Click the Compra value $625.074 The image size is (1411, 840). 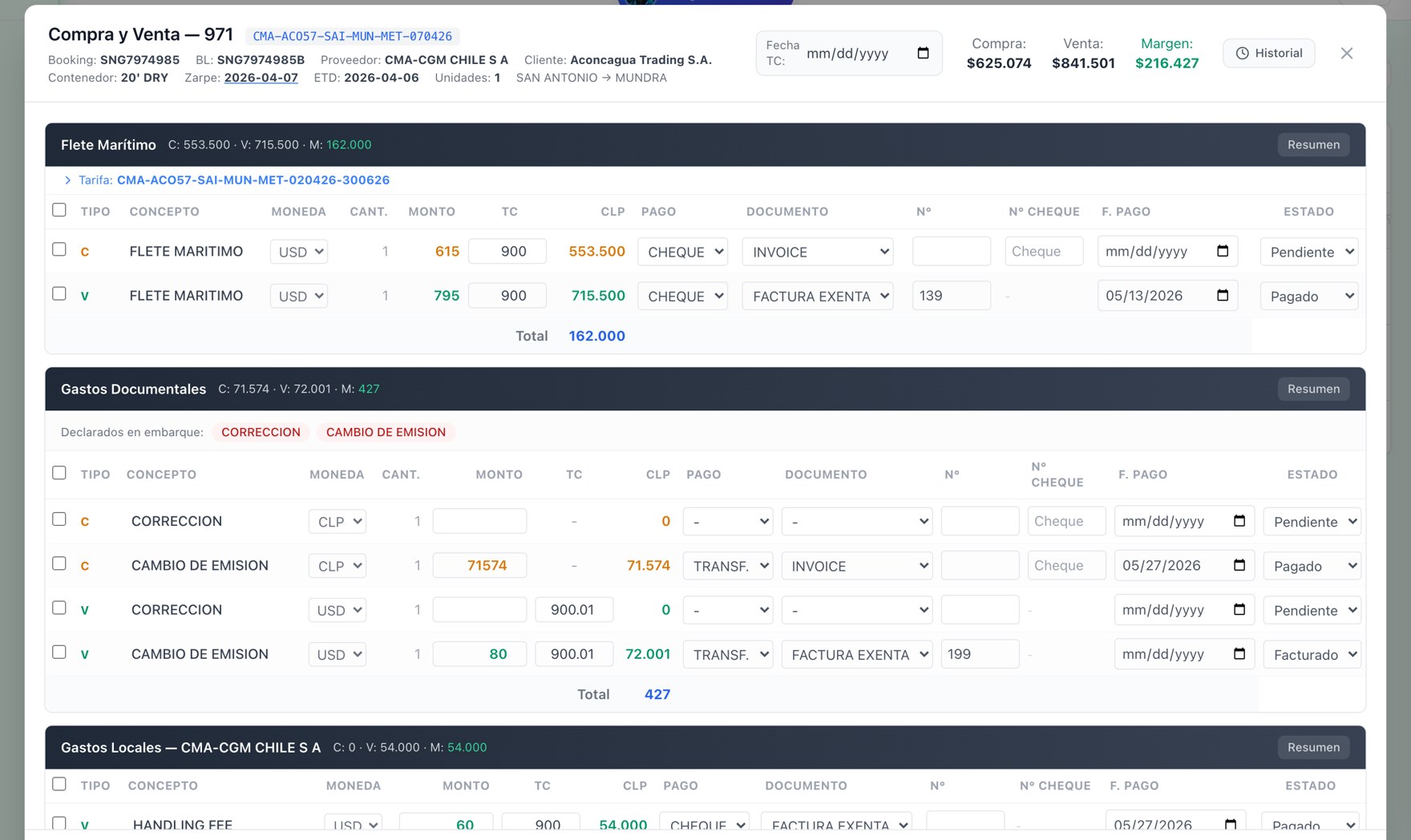pyautogui.click(x=999, y=63)
